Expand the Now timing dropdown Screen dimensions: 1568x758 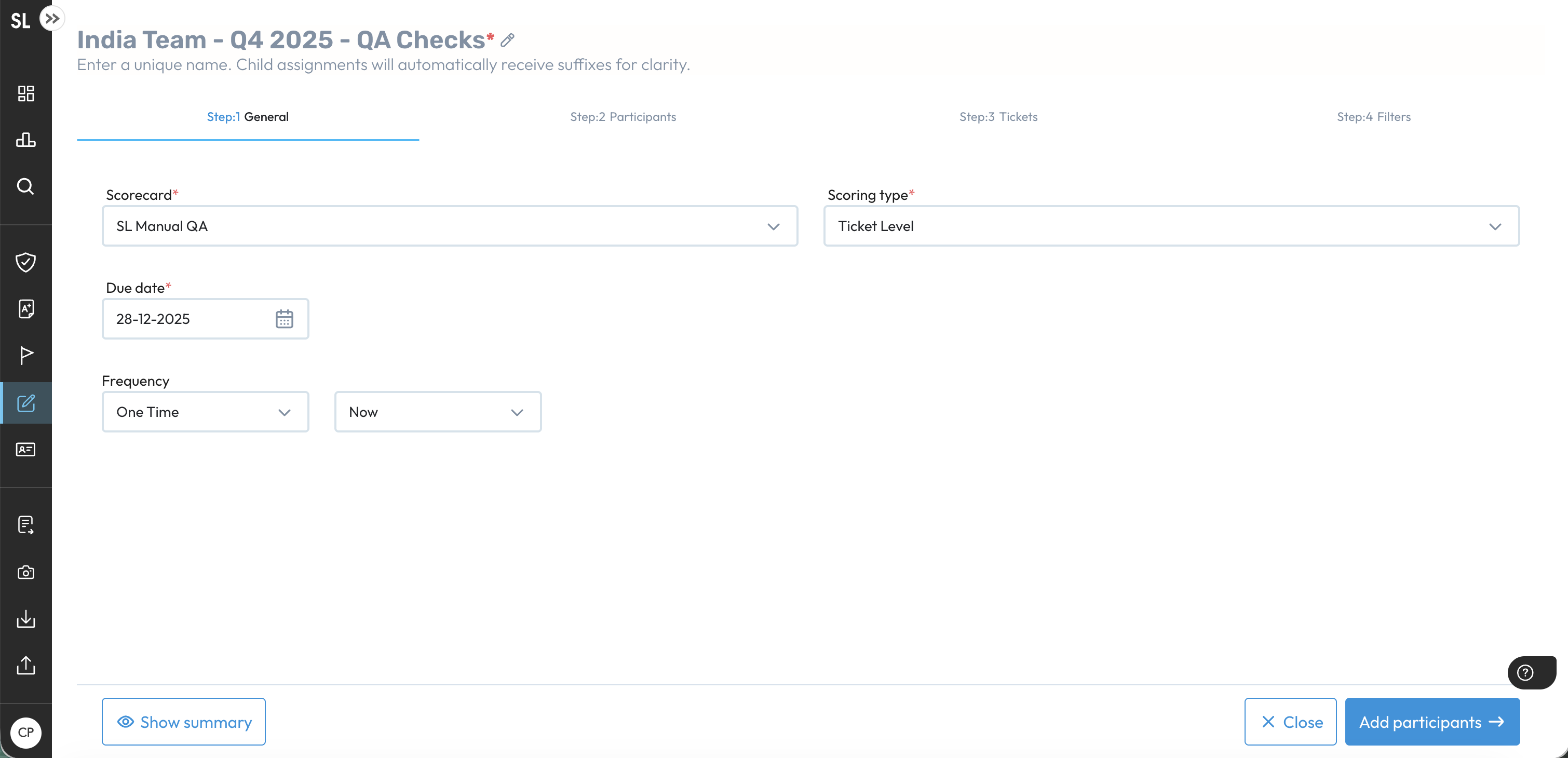coord(437,412)
